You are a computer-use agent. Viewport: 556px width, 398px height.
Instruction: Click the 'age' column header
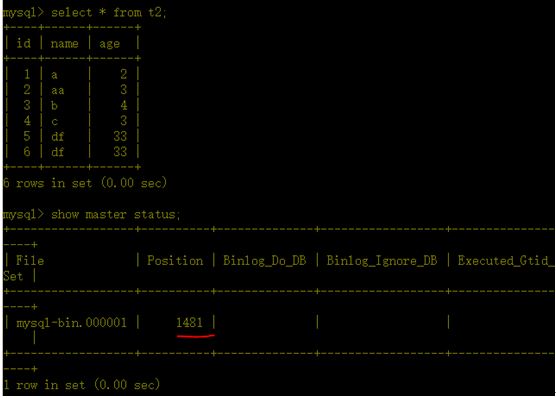click(x=110, y=44)
